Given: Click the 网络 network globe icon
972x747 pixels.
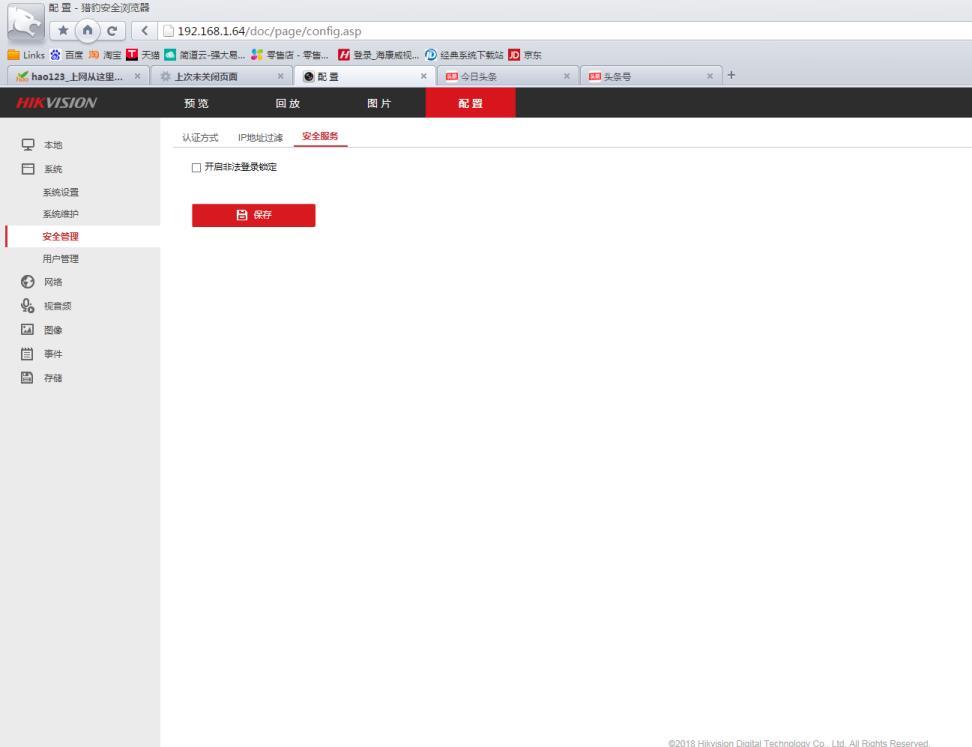Looking at the screenshot, I should (x=28, y=282).
